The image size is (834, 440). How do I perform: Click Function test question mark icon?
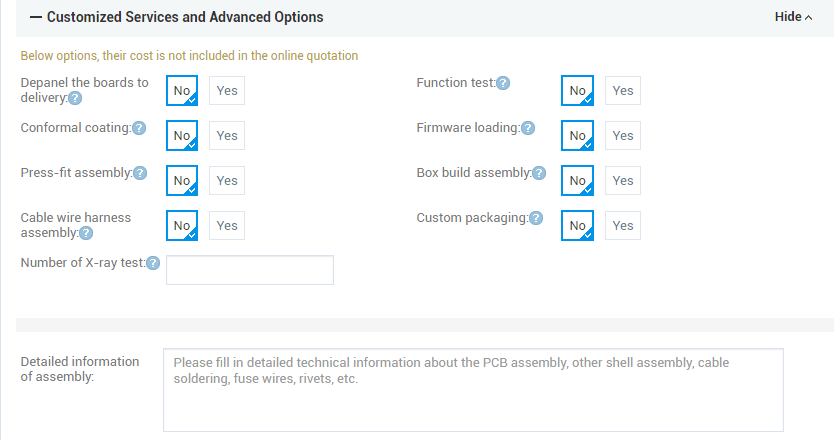(503, 83)
